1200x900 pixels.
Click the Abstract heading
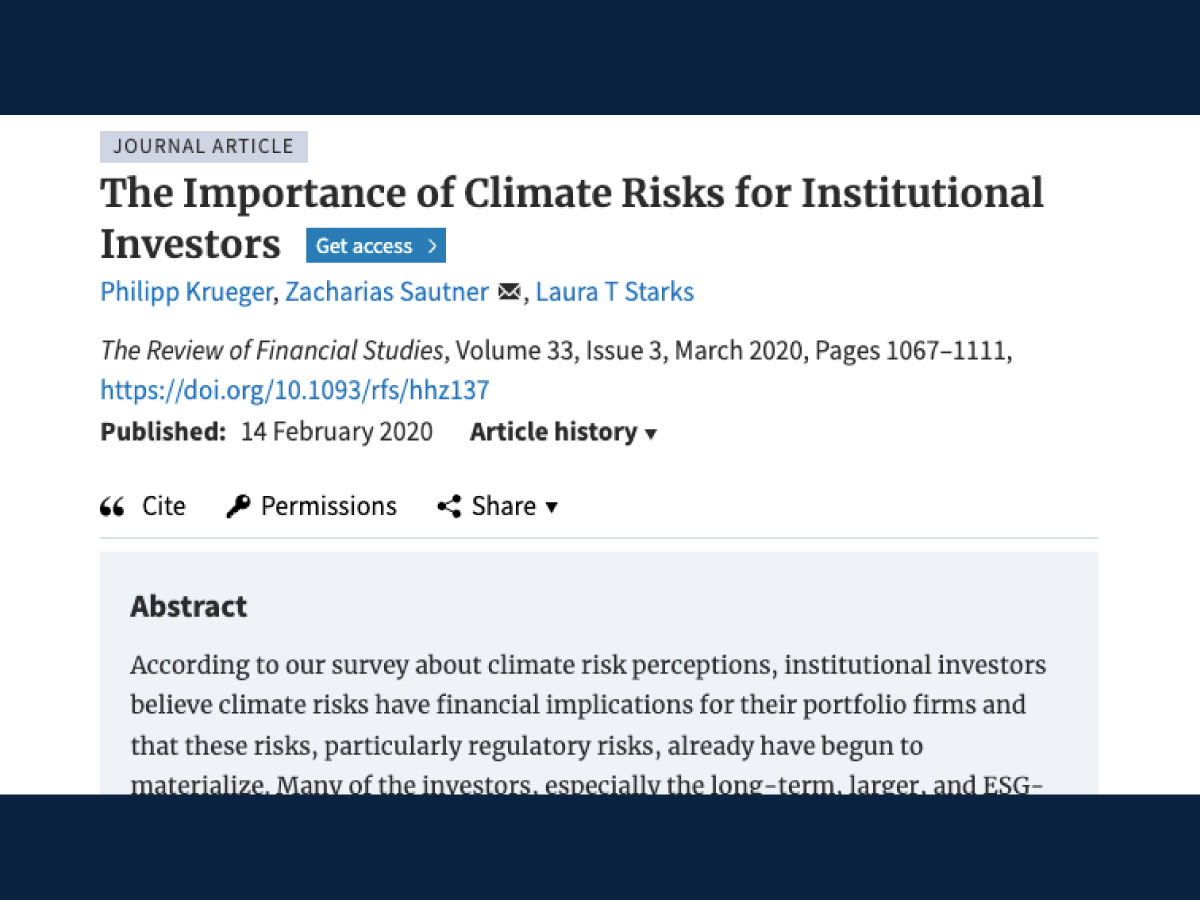point(189,606)
